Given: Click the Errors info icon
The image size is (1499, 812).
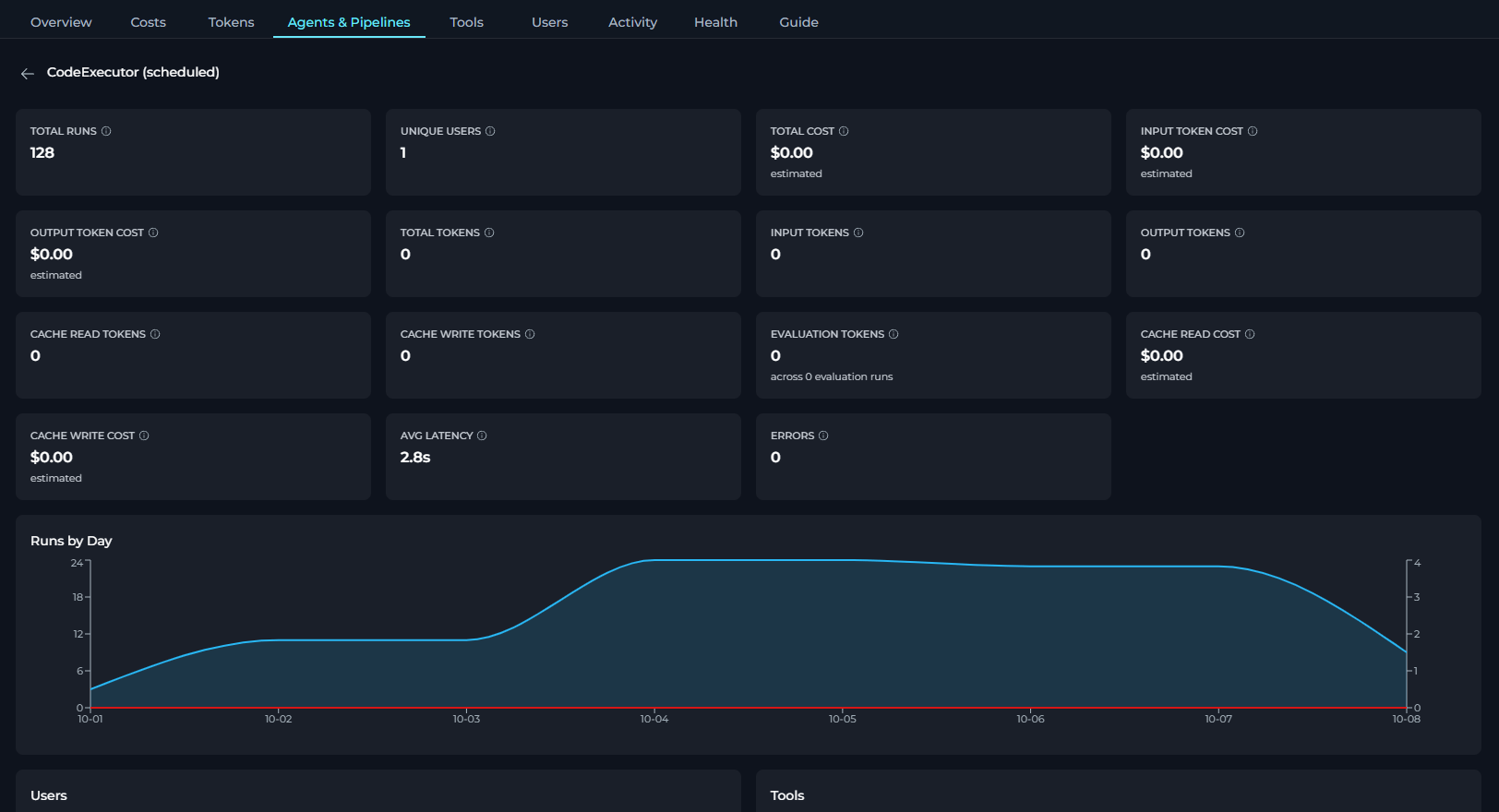Looking at the screenshot, I should point(823,436).
